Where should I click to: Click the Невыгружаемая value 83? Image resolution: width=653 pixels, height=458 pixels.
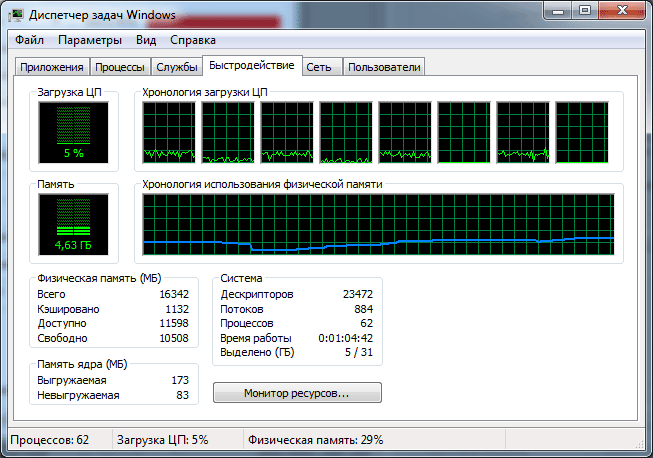coord(182,395)
